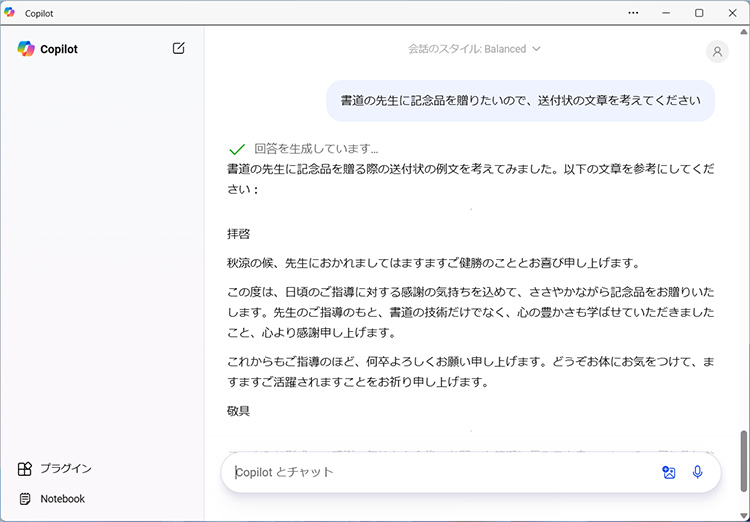Close the Copilot window
750x522 pixels.
click(x=731, y=13)
